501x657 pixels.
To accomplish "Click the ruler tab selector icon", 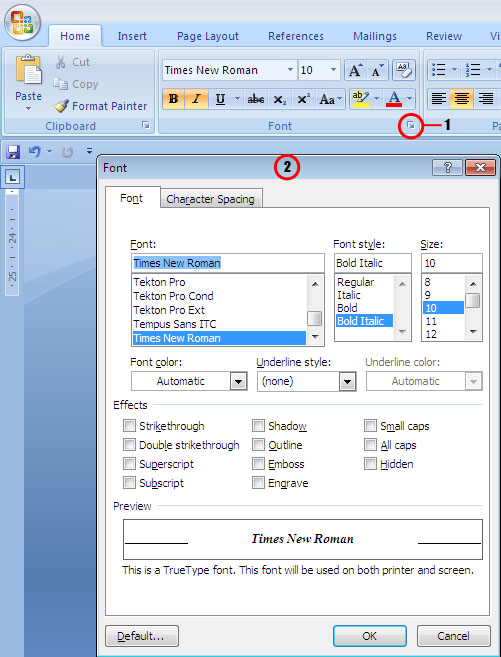I will point(13,178).
